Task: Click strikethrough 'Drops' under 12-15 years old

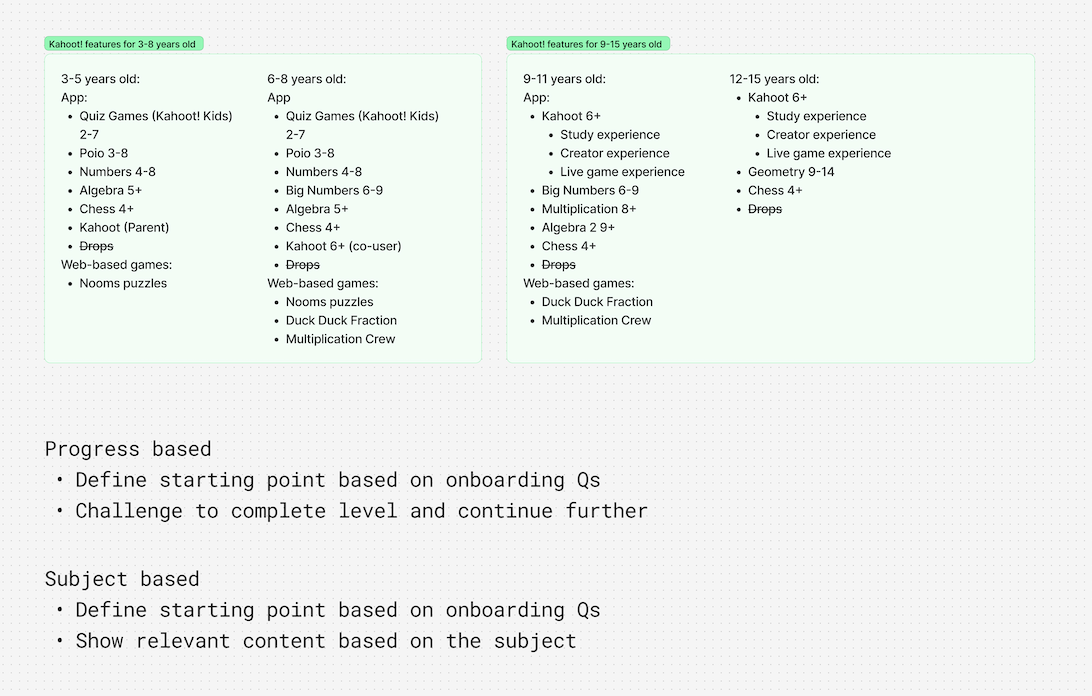Action: coord(765,209)
